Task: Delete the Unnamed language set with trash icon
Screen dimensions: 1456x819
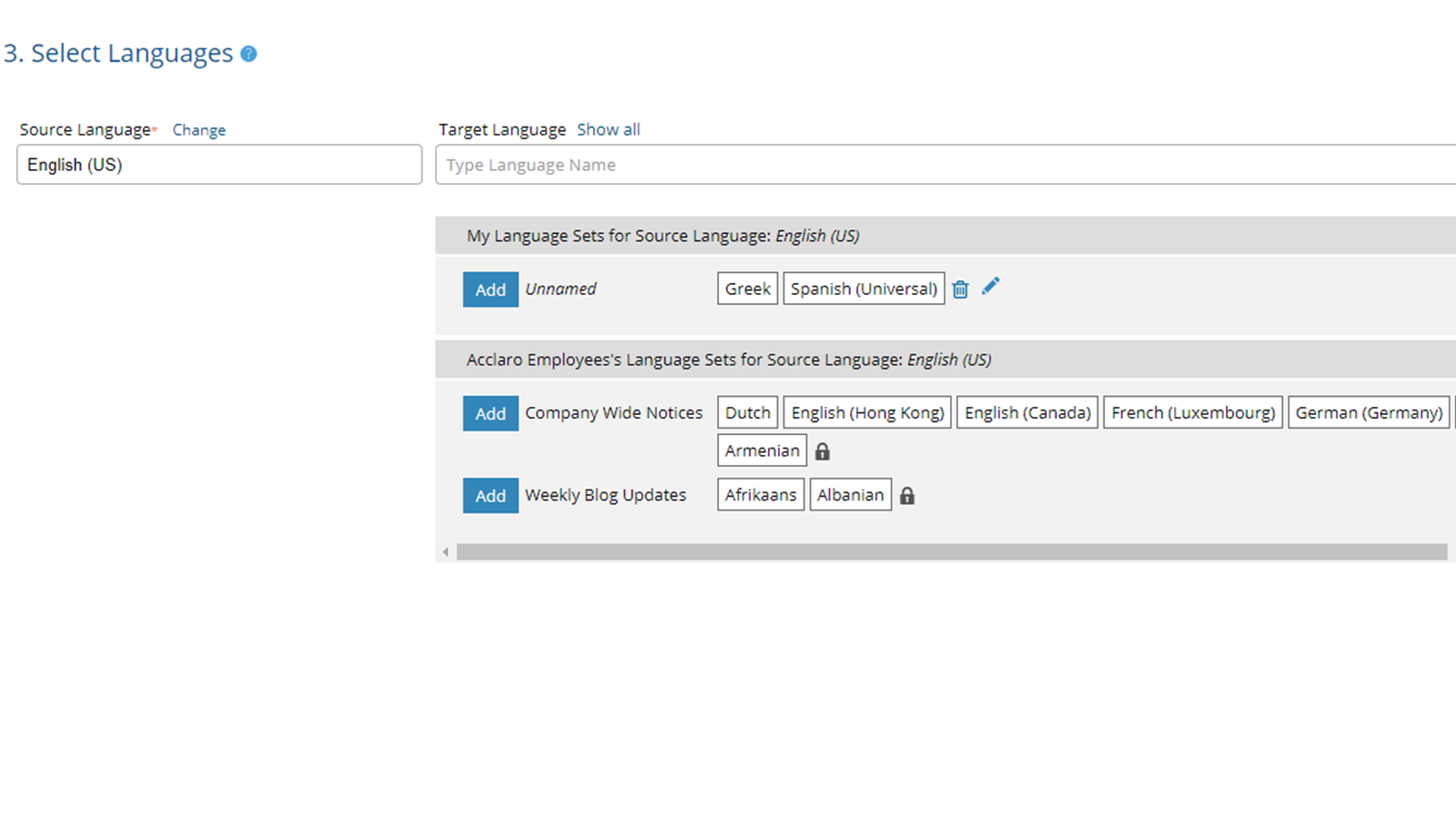Action: point(960,289)
